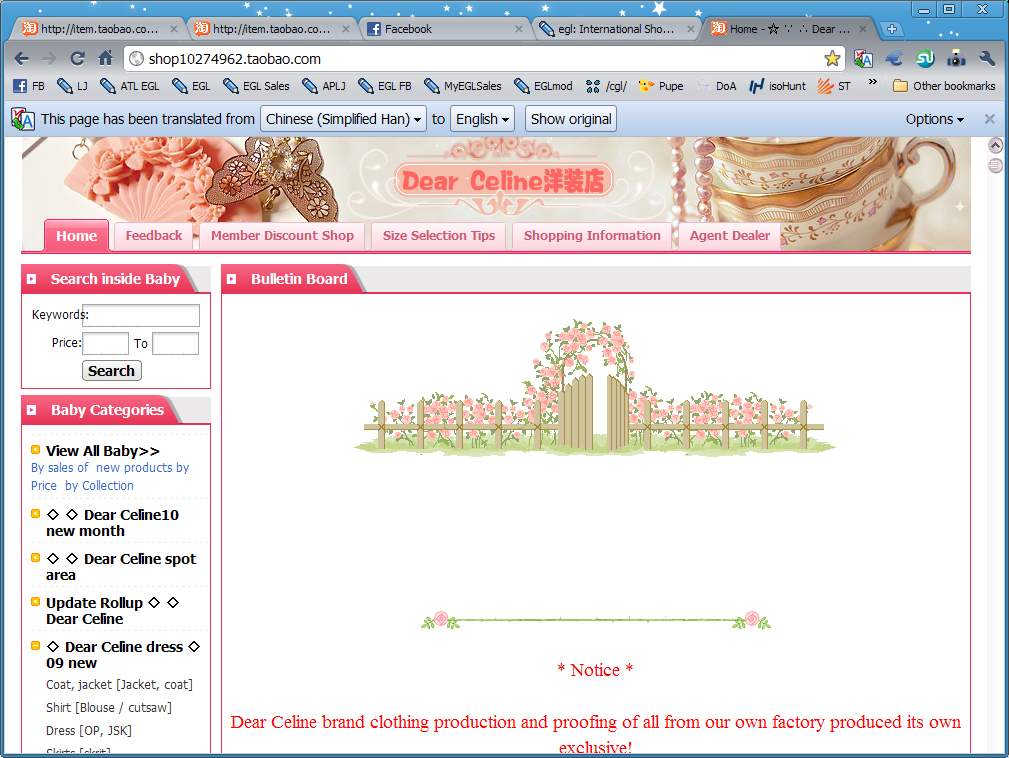
Task: Click the Dear Celine shop banner logo
Action: click(503, 181)
